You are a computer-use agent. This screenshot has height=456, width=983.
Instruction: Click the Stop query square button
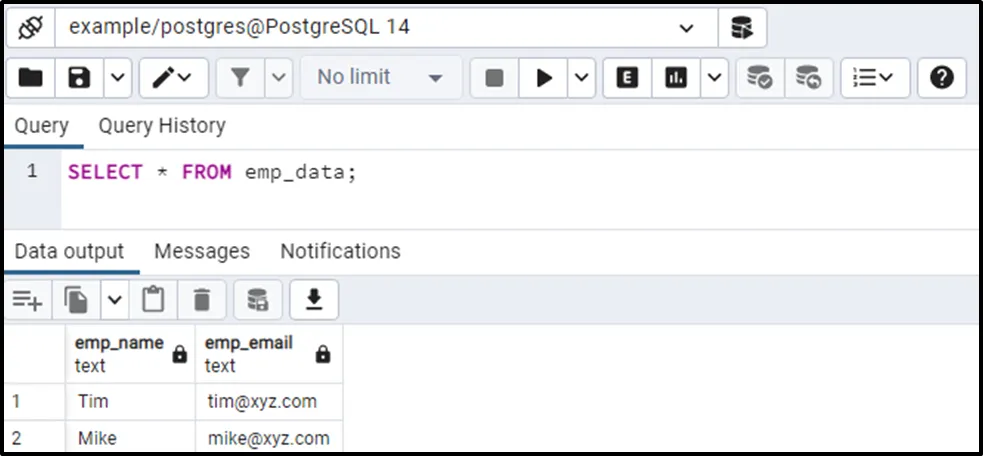pos(494,77)
